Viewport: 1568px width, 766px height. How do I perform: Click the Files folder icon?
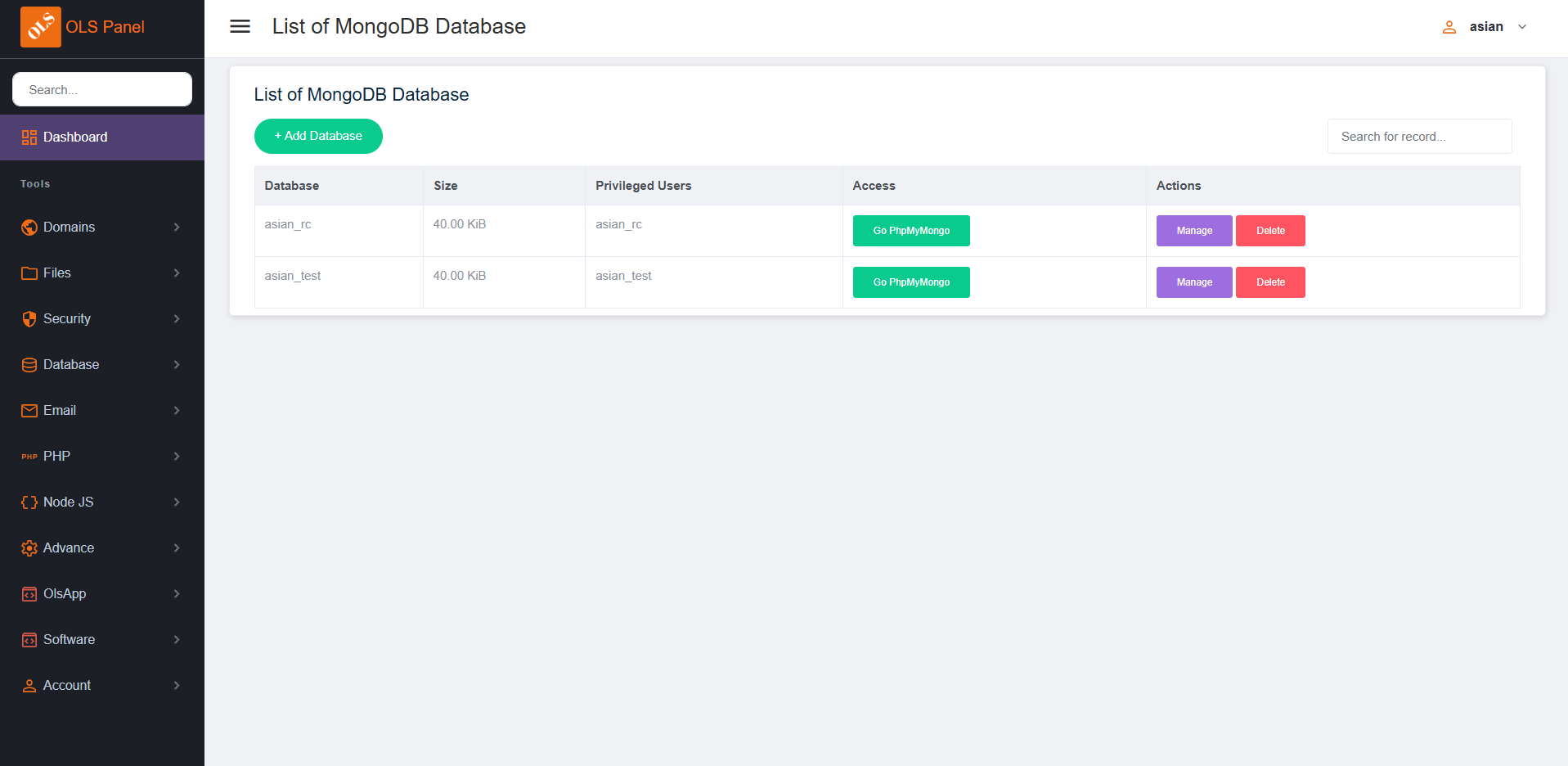(29, 273)
